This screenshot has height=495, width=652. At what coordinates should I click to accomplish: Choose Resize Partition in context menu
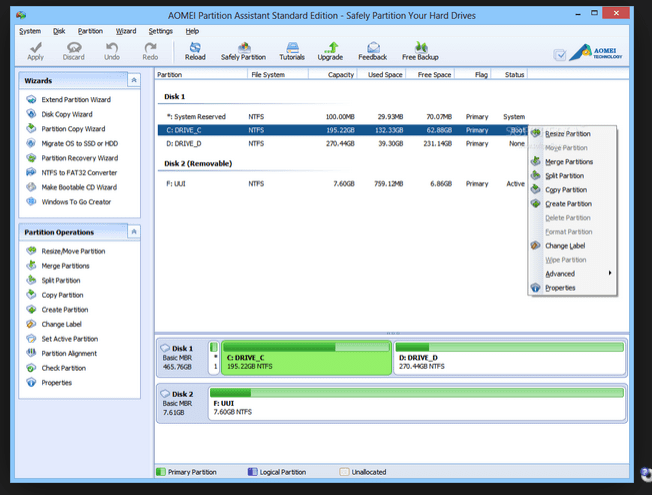[573, 134]
